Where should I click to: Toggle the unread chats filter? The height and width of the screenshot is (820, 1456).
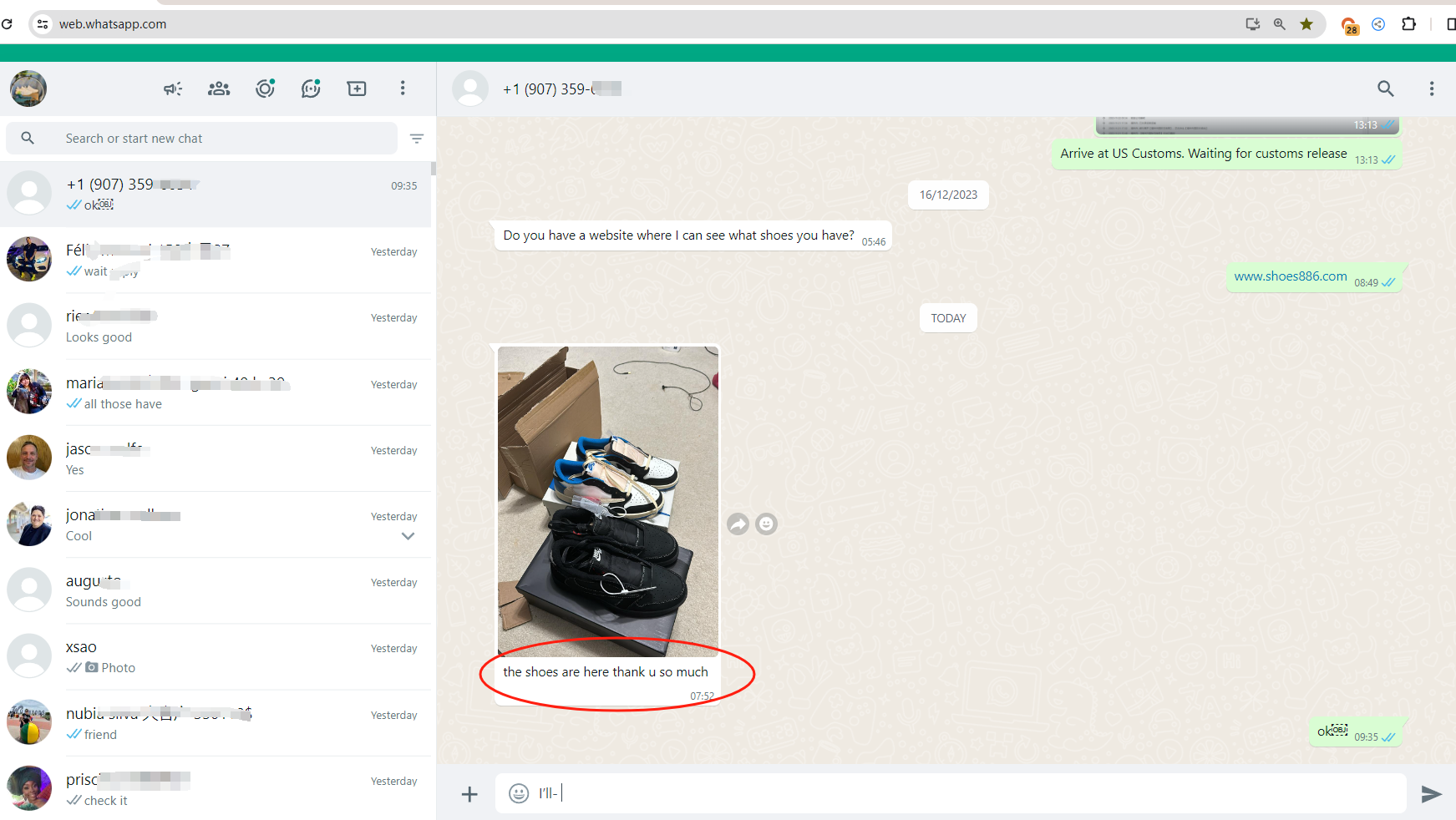pos(417,139)
